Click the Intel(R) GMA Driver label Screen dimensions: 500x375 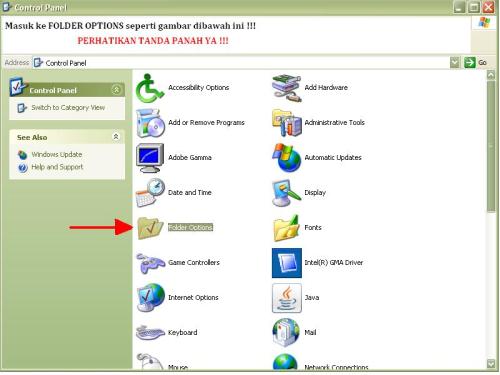click(334, 263)
